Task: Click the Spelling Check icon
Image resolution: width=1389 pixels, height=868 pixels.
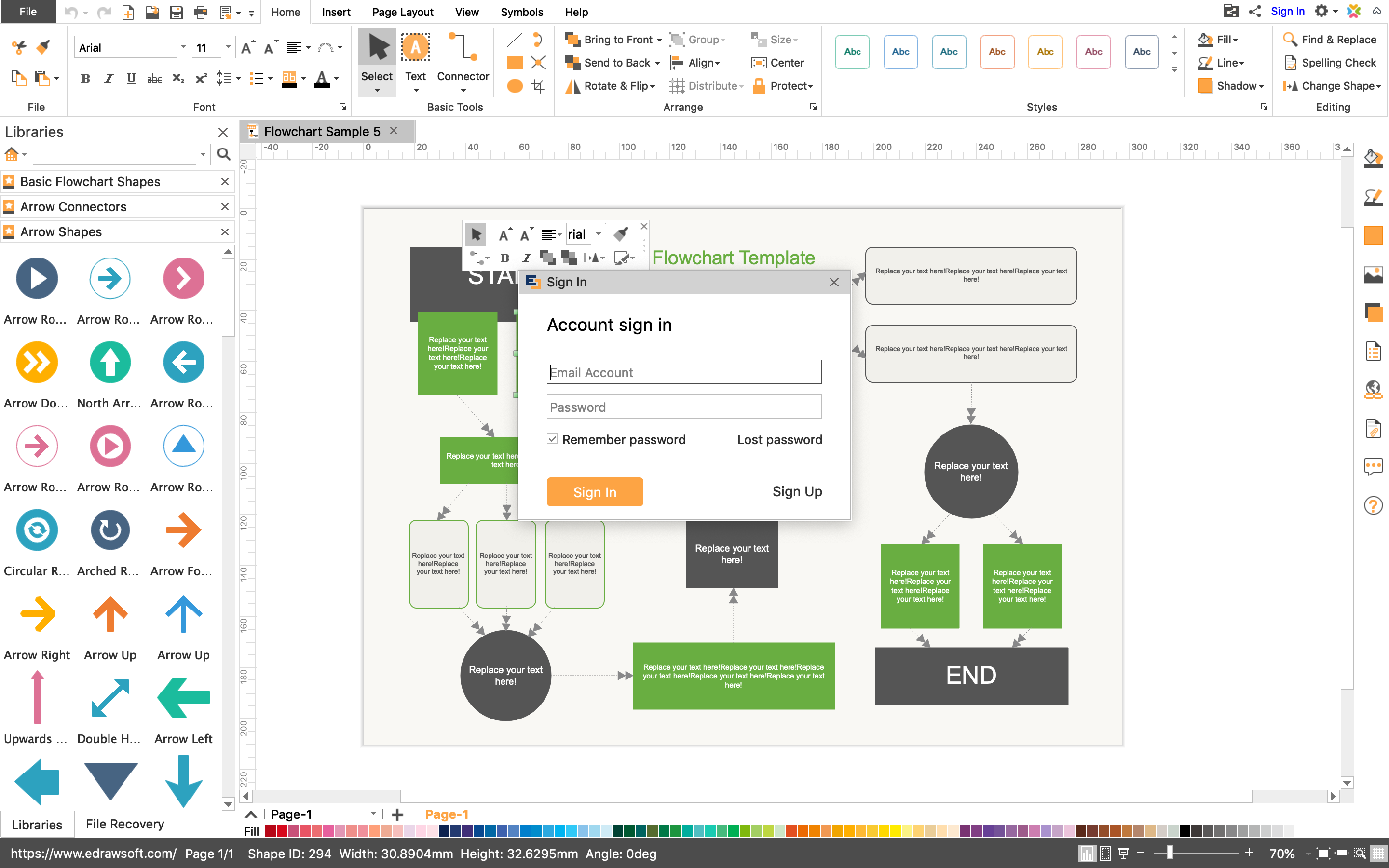Action: pos(1290,63)
